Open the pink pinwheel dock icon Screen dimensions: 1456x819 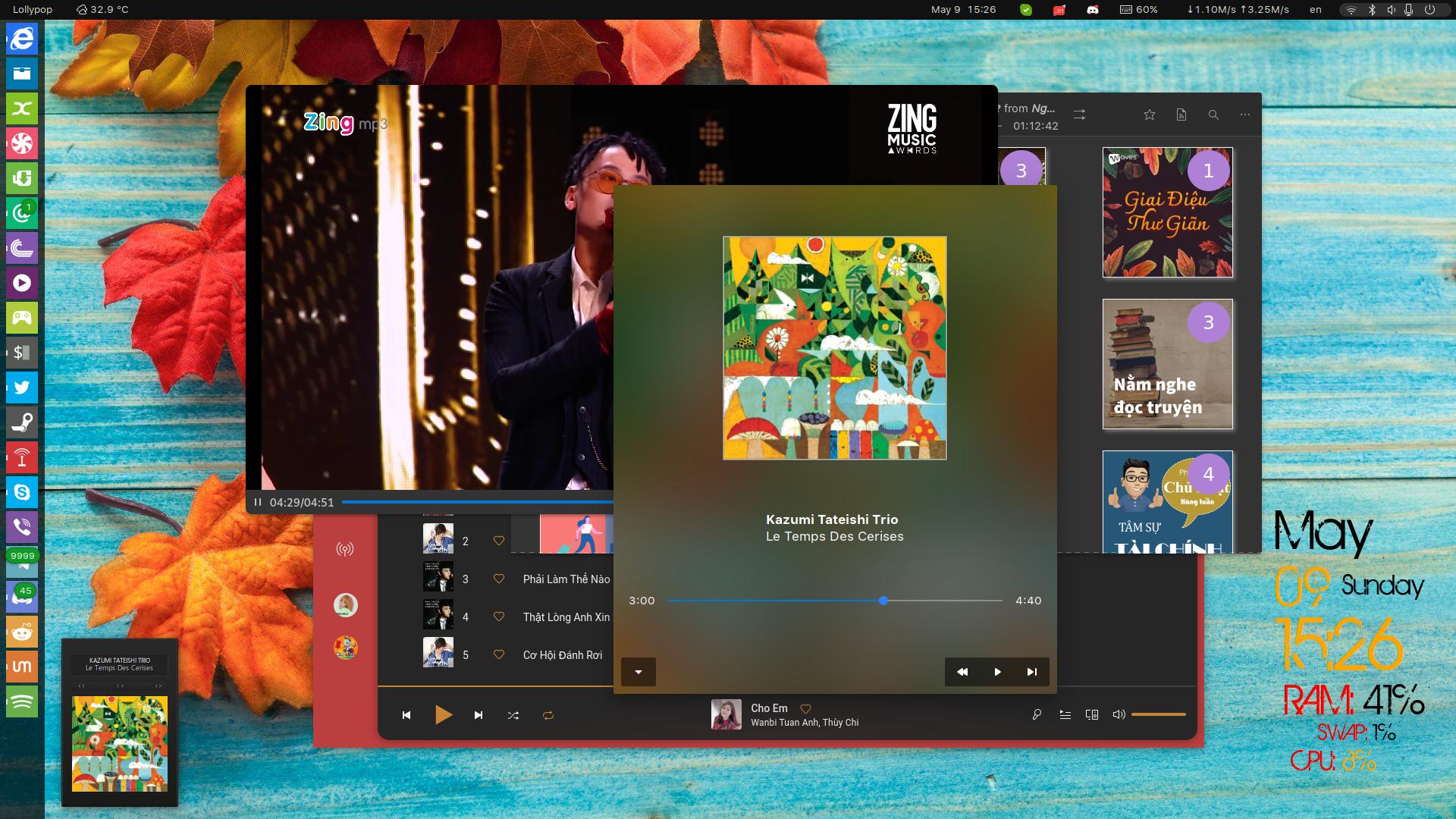coord(22,143)
